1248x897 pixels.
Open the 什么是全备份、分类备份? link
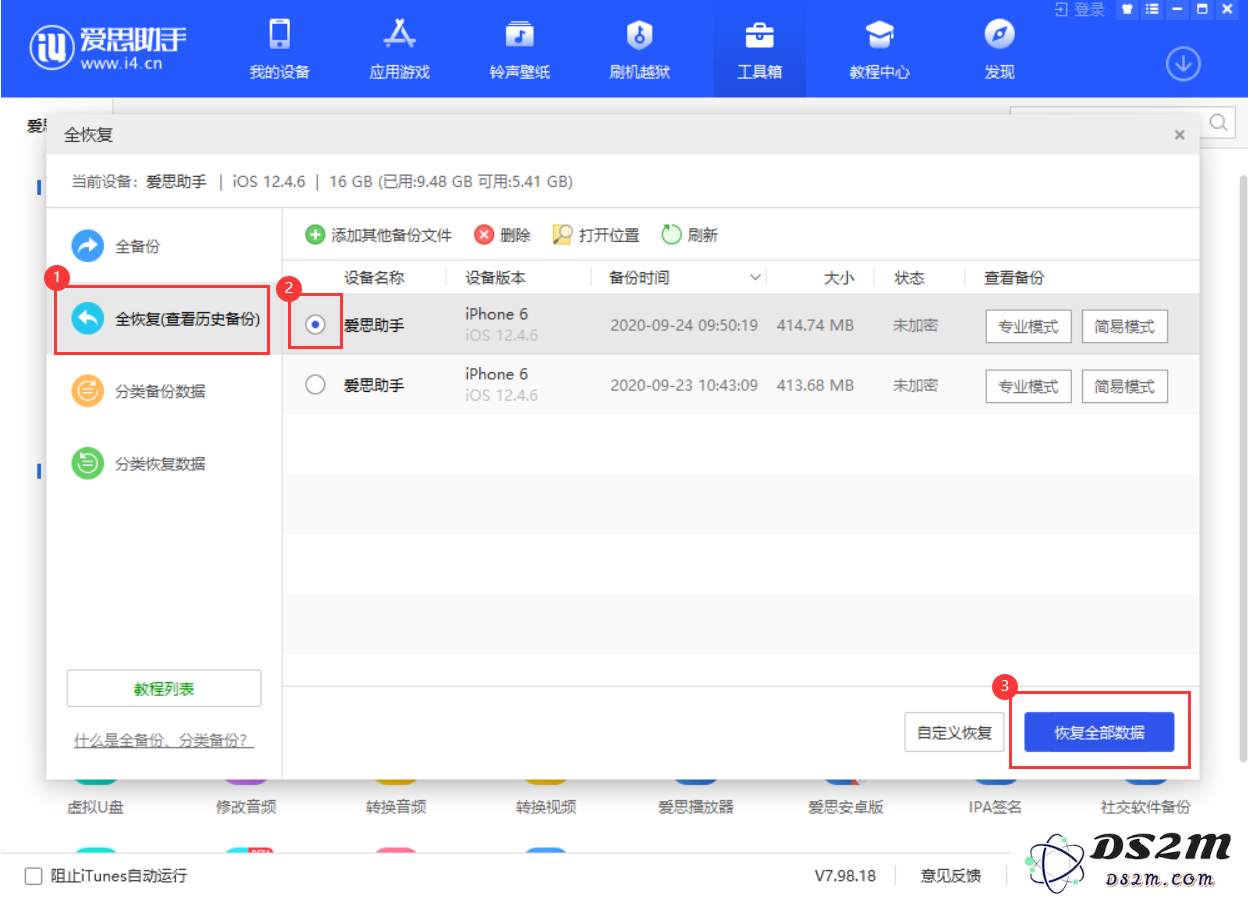coord(164,741)
